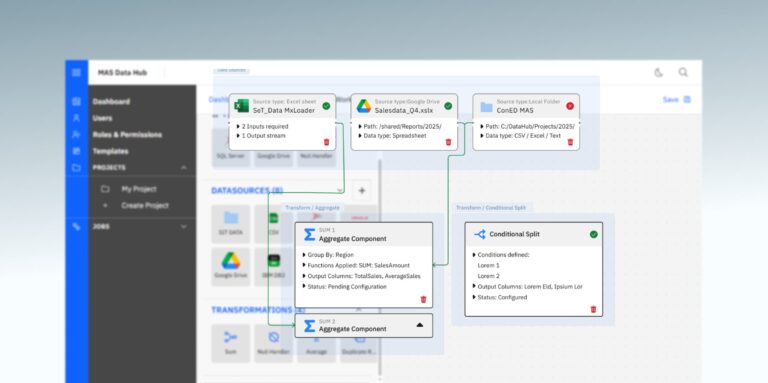This screenshot has height=383, width=768.
Task: Open Dashboard in the sidebar
Action: coord(111,101)
